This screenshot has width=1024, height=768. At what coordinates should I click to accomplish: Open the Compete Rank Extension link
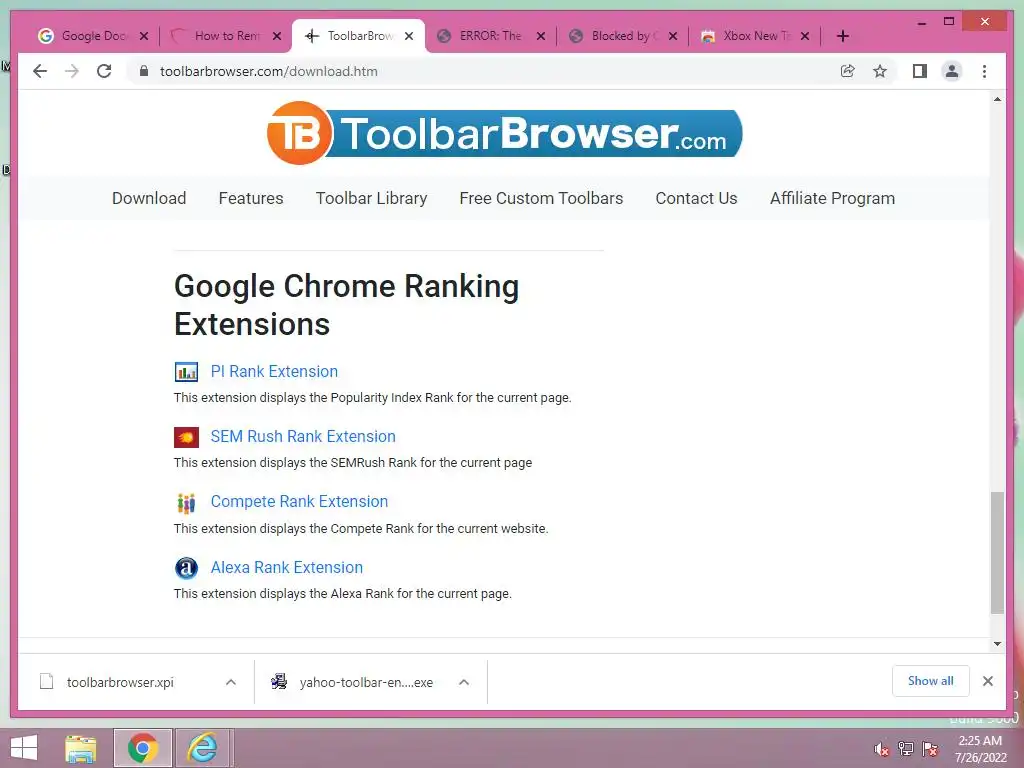pyautogui.click(x=299, y=502)
